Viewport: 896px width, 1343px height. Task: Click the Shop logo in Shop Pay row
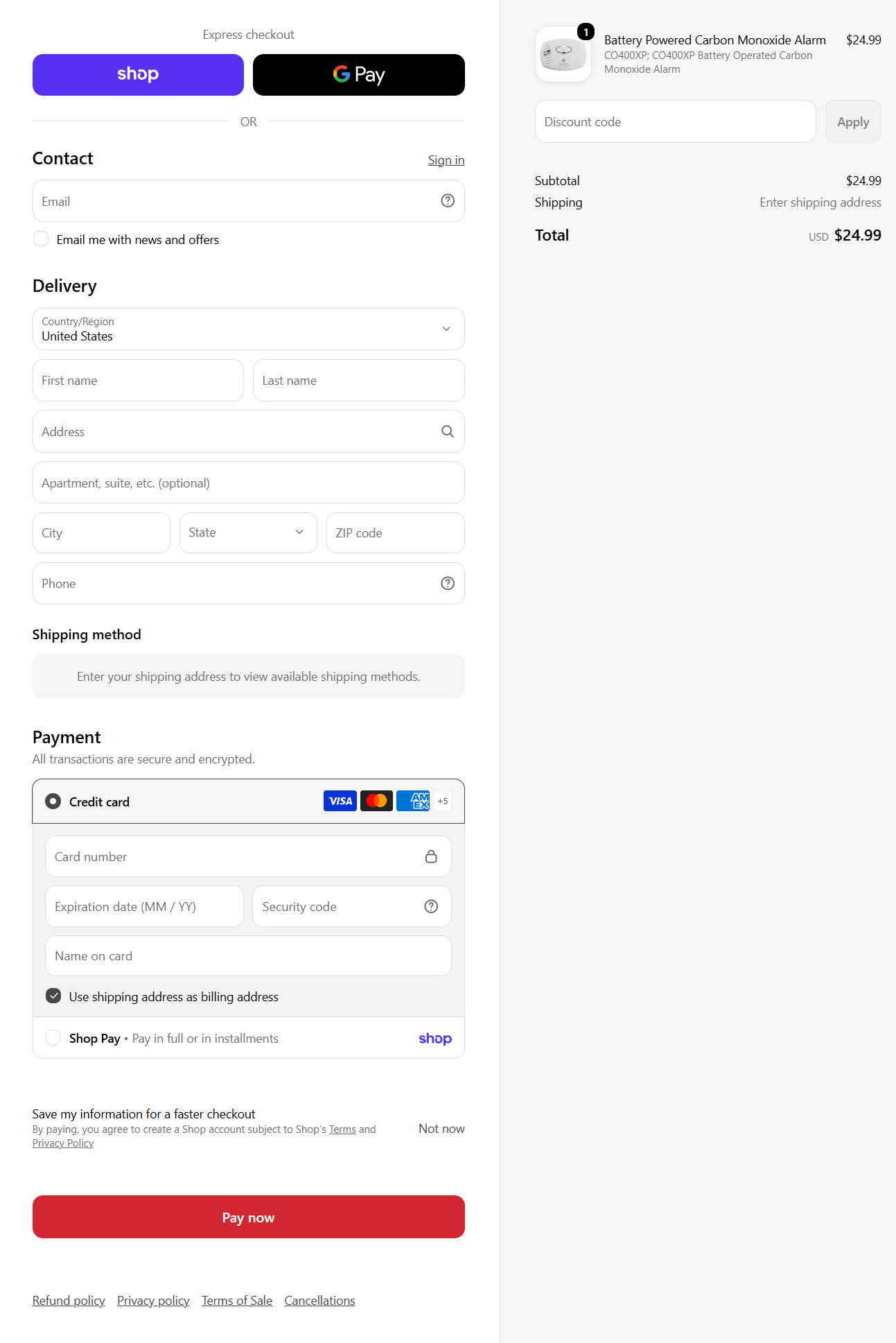pyautogui.click(x=435, y=1038)
